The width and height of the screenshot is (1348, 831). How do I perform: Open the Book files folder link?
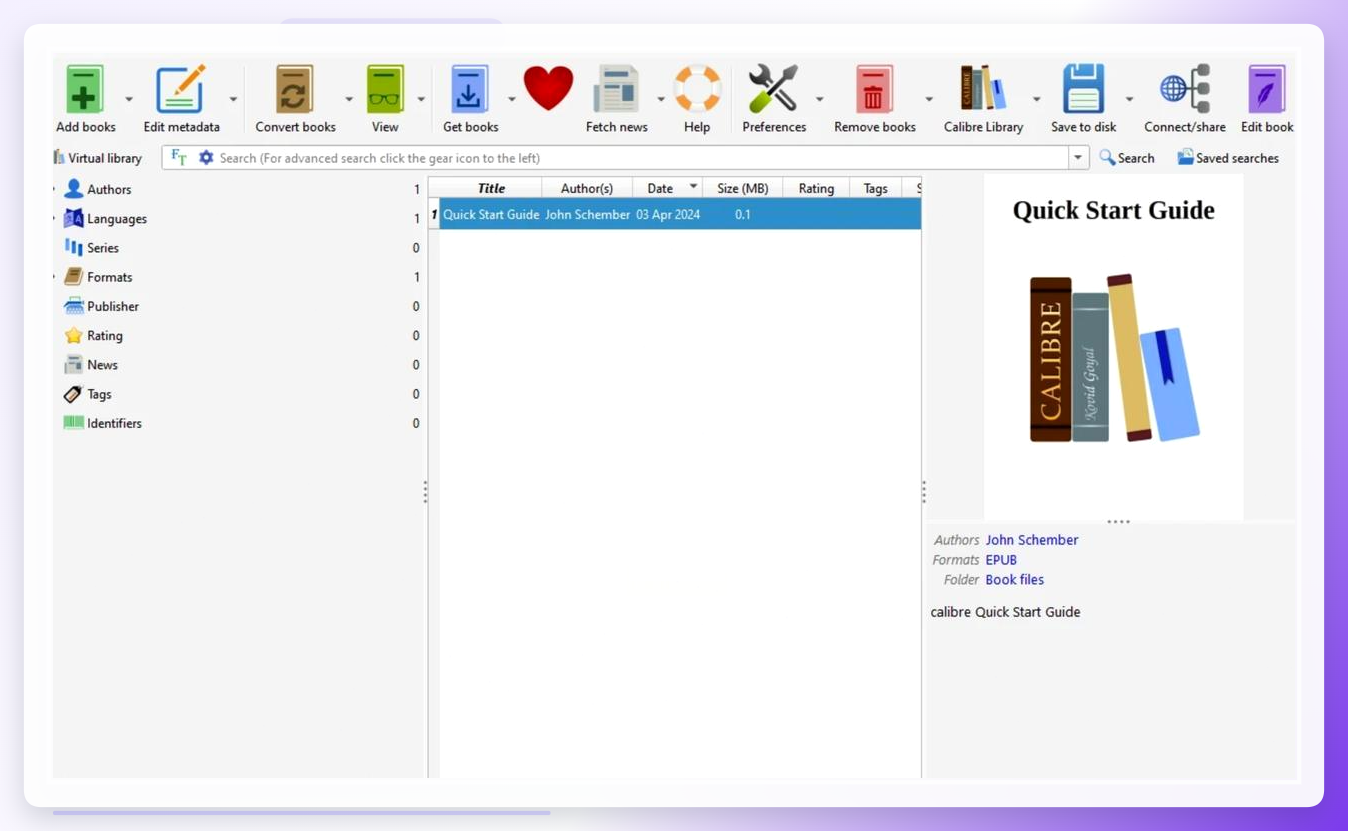click(1015, 580)
